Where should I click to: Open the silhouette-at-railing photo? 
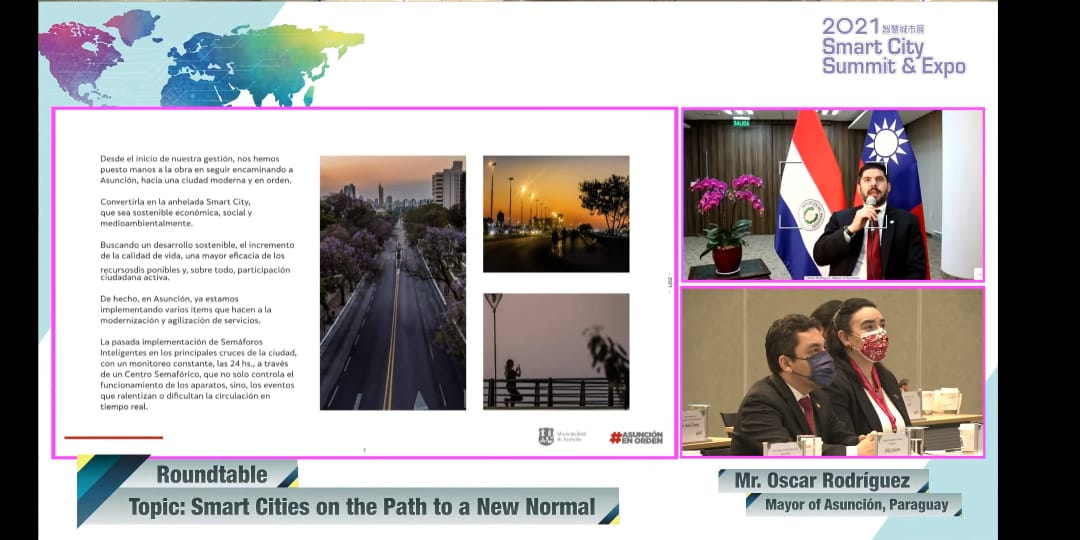[556, 351]
